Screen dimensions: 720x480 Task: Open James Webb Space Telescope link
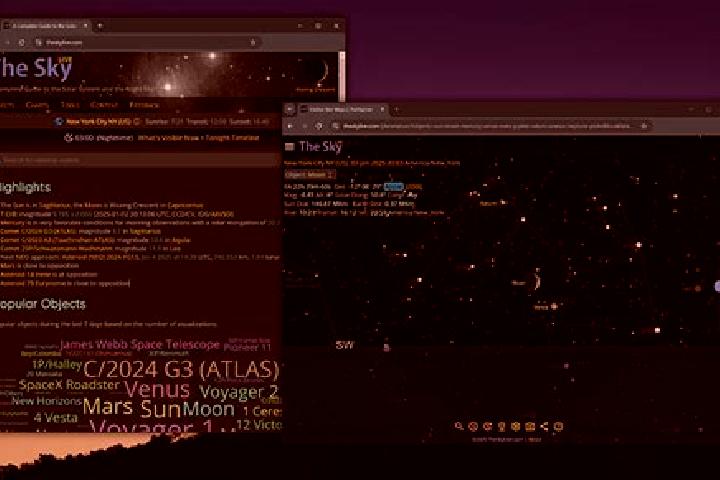click(140, 344)
